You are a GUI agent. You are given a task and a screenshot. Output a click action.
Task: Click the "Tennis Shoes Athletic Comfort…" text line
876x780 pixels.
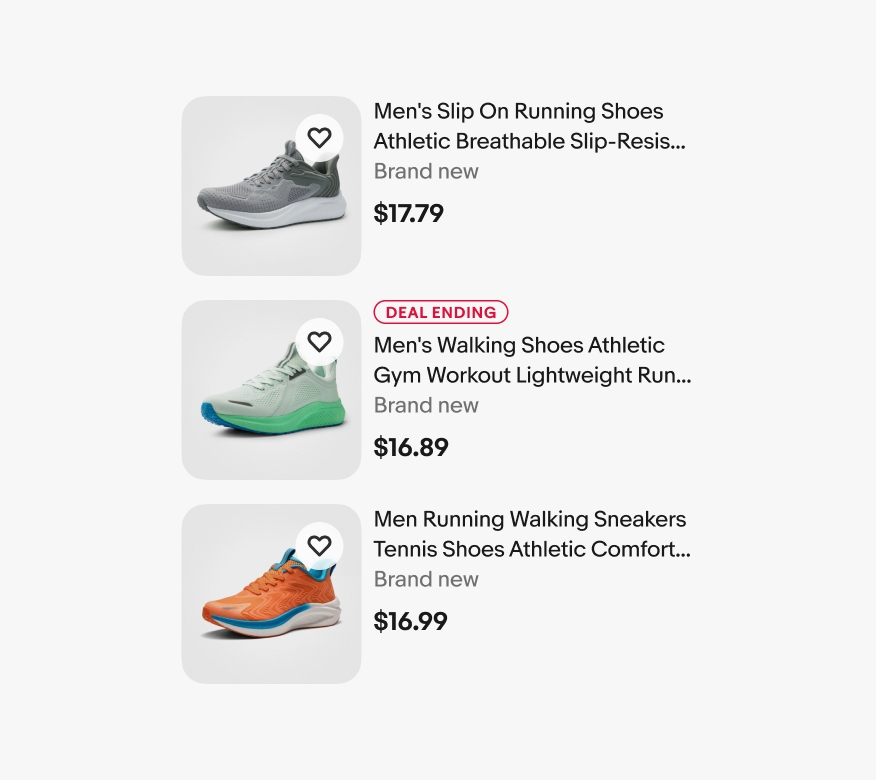(x=532, y=549)
